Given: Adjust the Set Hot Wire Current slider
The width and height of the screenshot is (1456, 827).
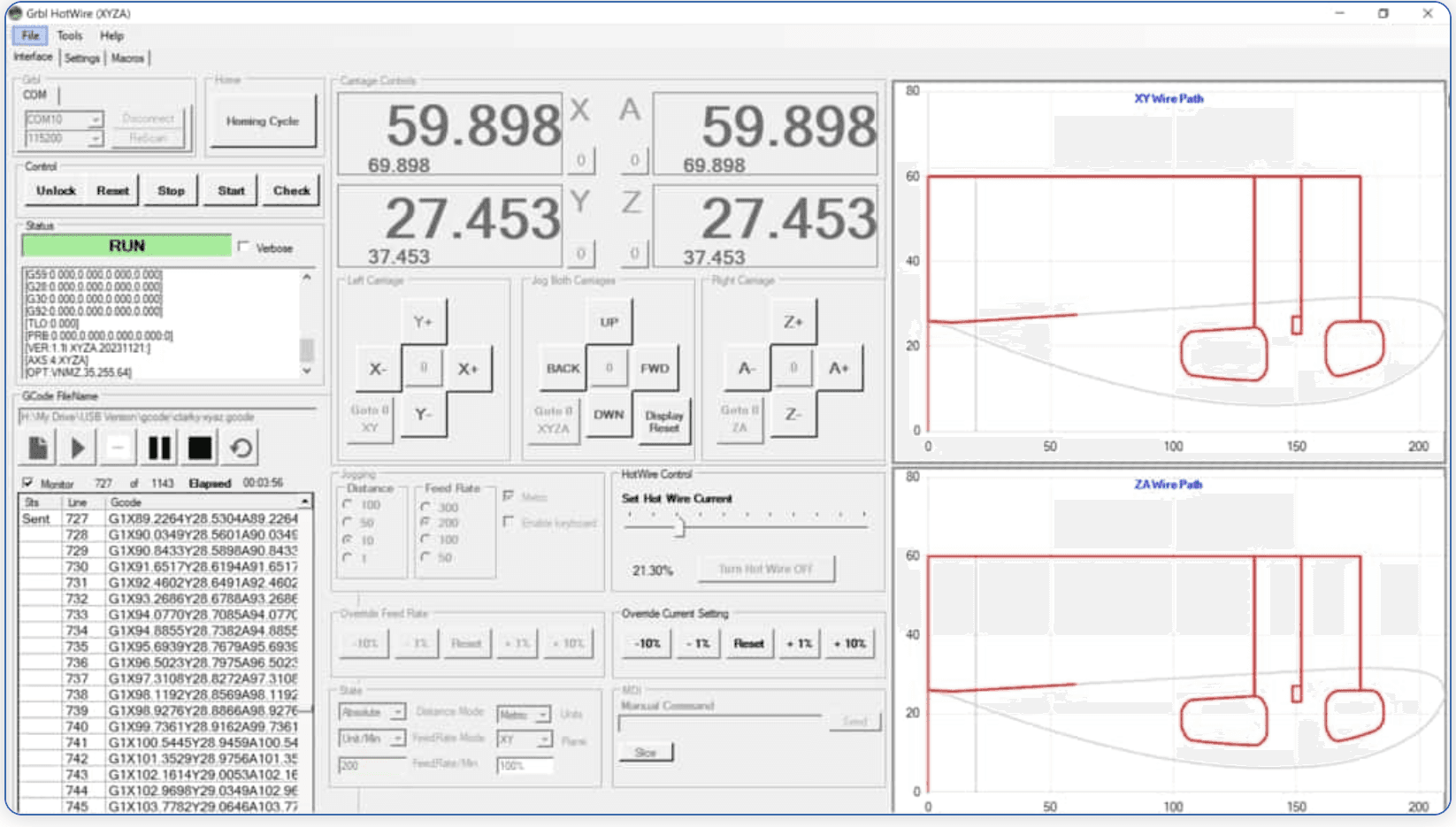Looking at the screenshot, I should pos(680,527).
